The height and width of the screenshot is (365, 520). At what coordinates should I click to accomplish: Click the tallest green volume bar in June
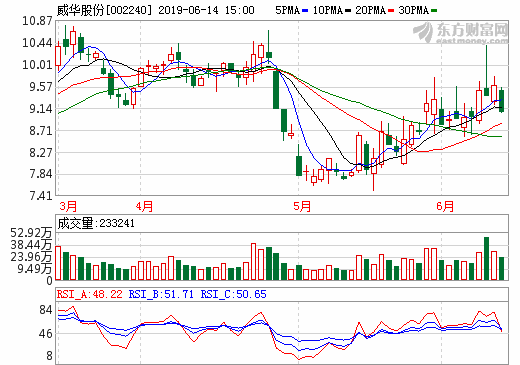point(486,258)
